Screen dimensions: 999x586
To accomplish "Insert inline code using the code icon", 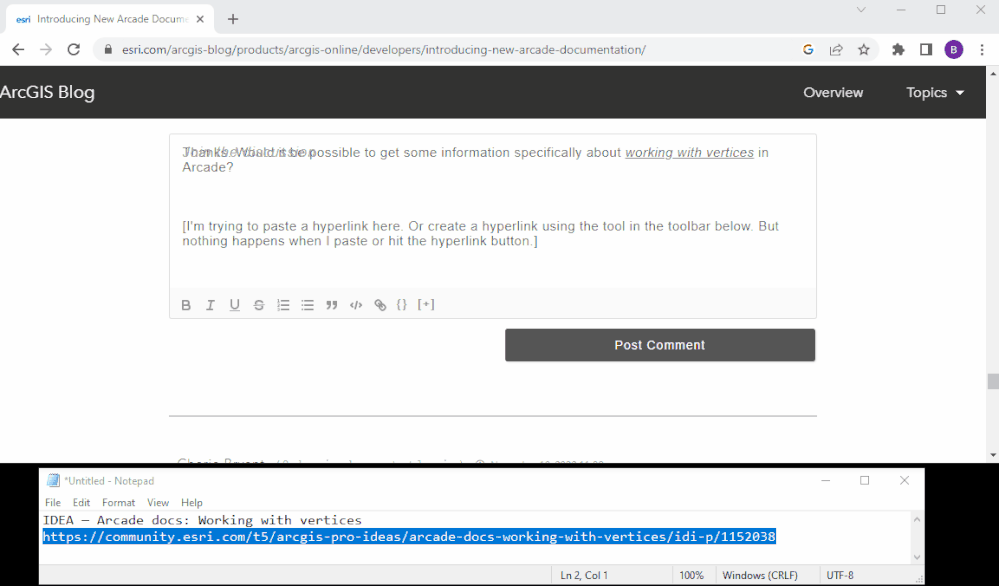I will click(x=356, y=305).
